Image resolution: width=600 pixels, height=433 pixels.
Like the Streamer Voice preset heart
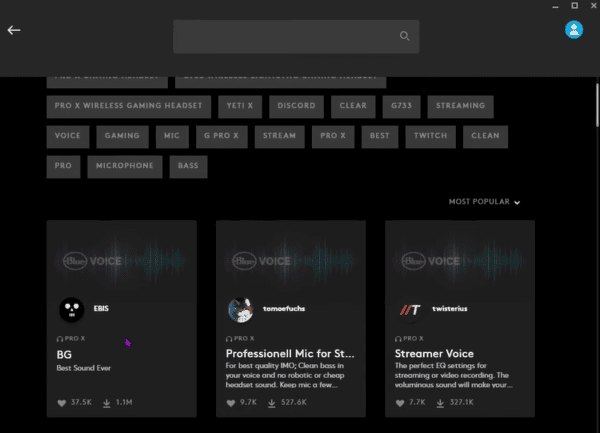coord(400,403)
